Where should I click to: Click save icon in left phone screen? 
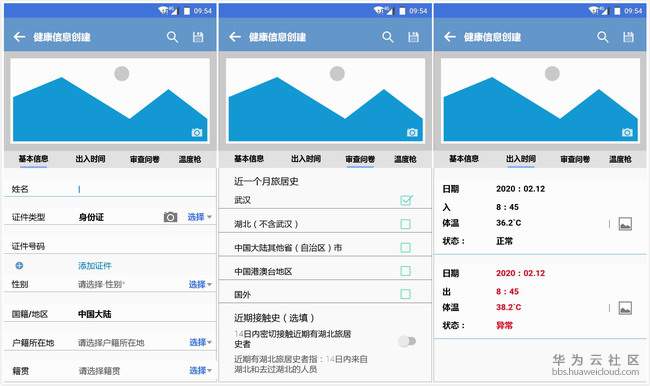click(198, 37)
